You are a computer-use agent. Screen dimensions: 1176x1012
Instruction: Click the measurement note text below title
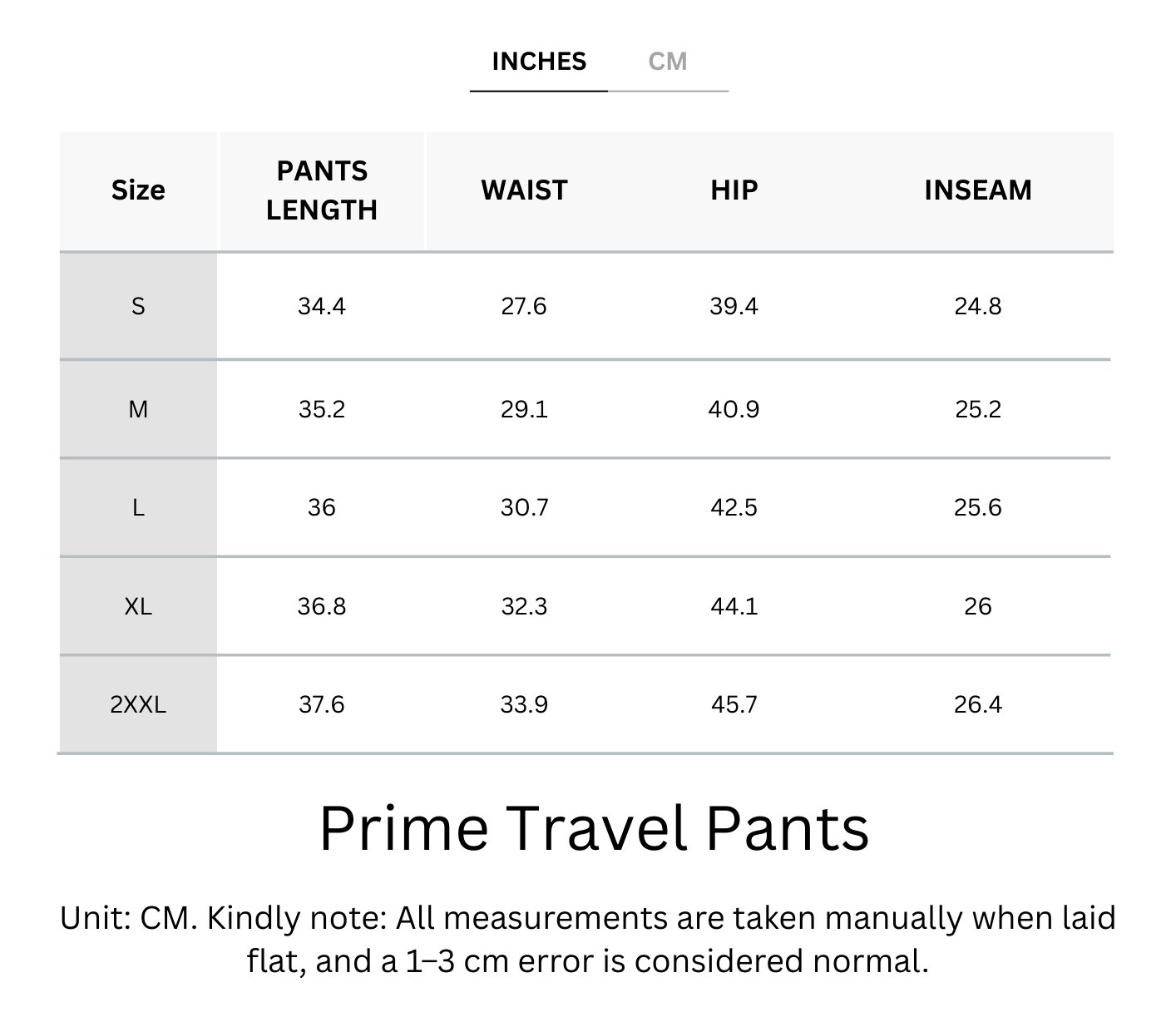587,940
